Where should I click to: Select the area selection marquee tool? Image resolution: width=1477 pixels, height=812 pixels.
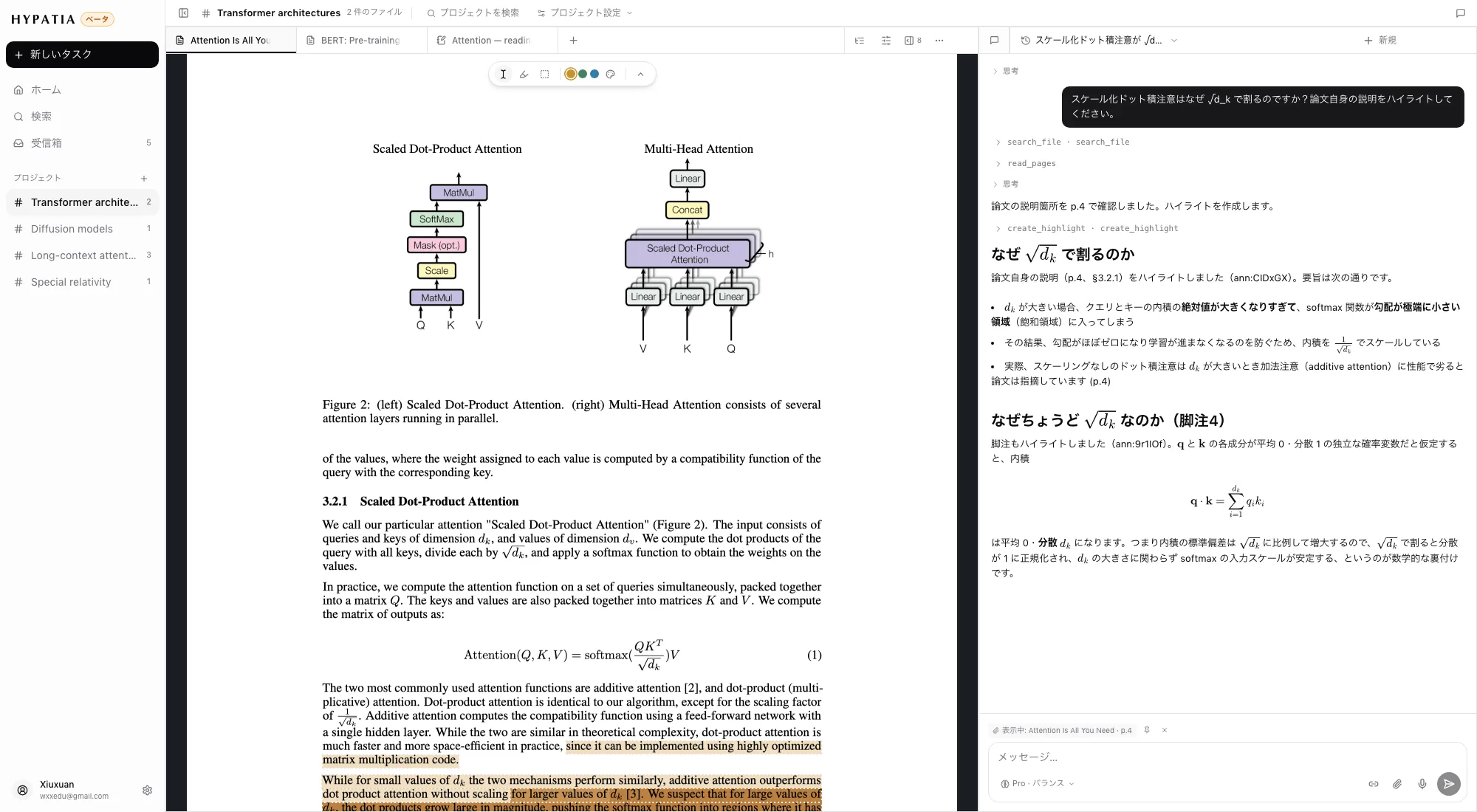[x=544, y=74]
